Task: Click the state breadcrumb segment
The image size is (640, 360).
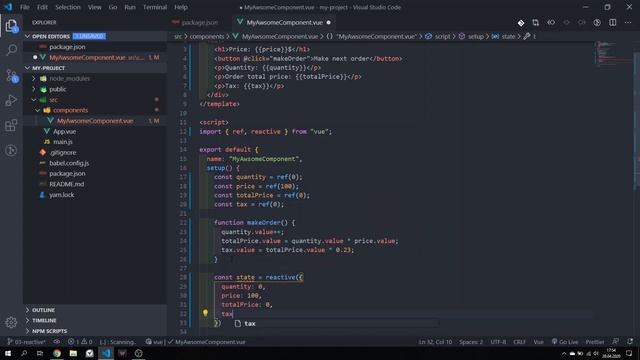Action: click(508, 36)
